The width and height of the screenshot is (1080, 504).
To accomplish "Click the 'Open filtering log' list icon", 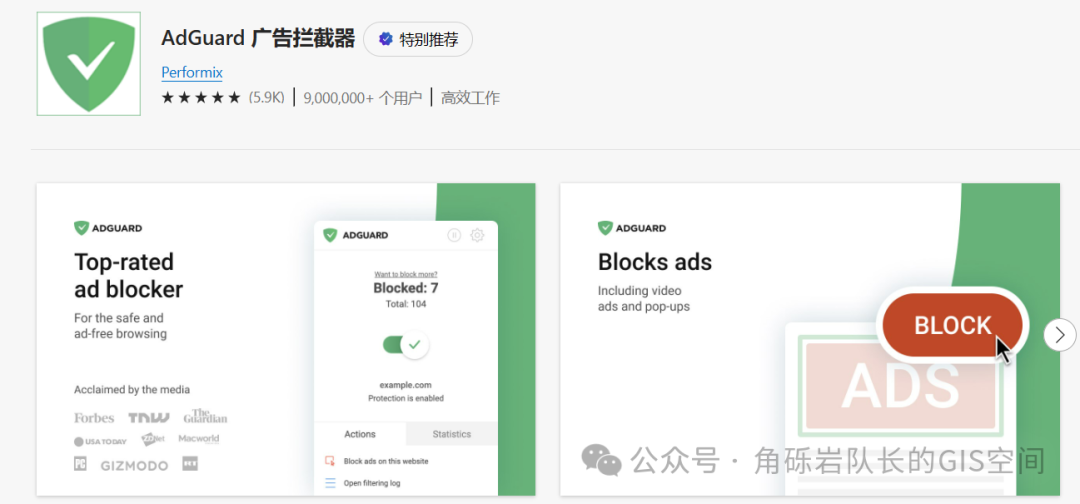I will click(331, 483).
